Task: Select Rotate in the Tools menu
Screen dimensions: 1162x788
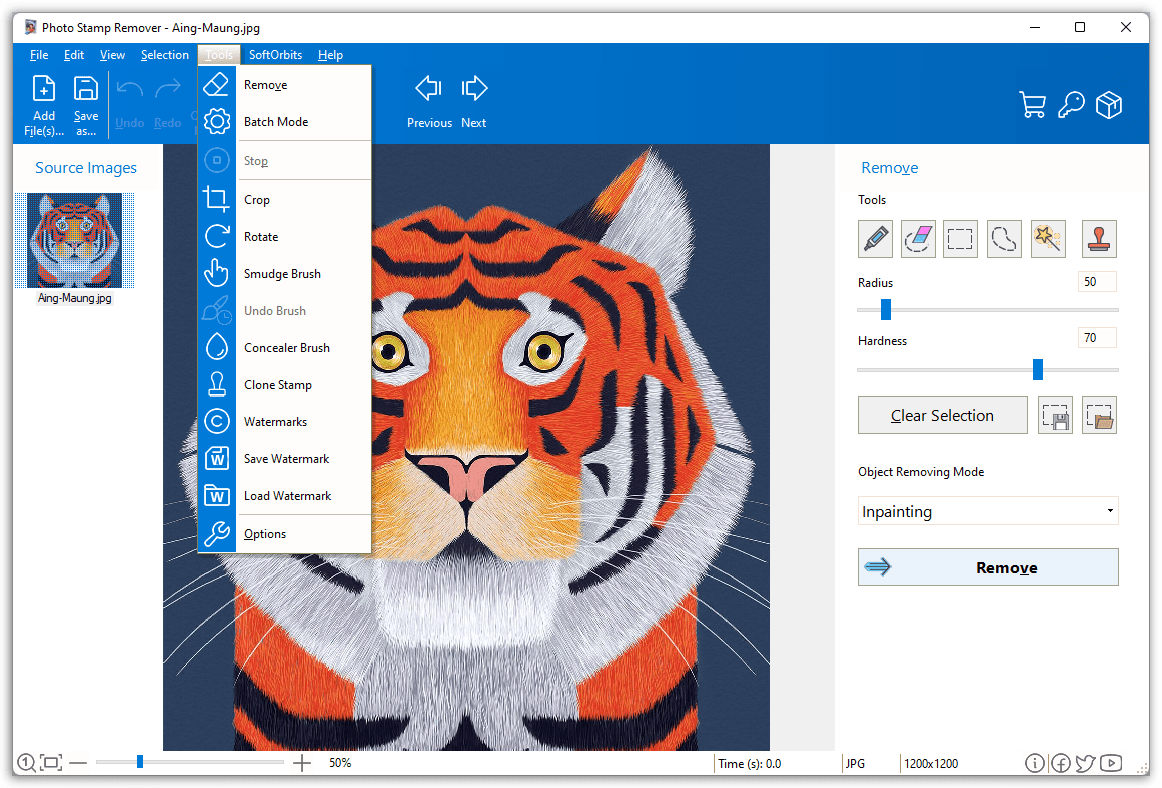Action: (285, 236)
